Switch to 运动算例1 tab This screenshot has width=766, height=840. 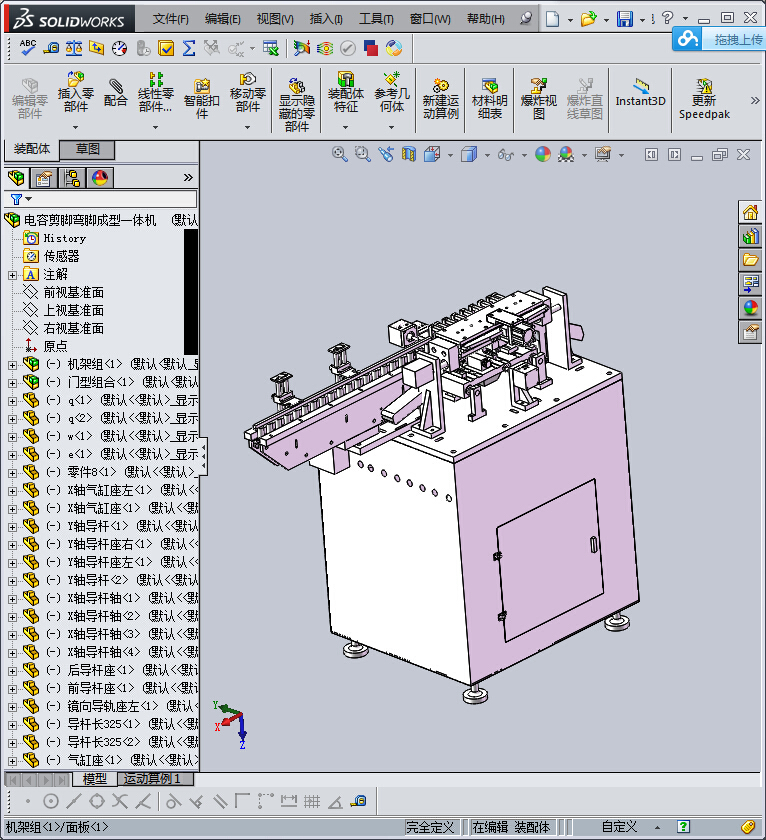[x=153, y=778]
